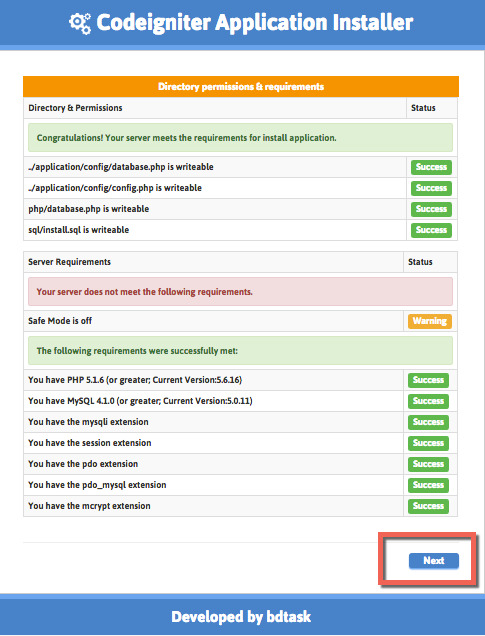Click the Directory permissions & requirements heading
Screen dimensions: 485x636
(x=241, y=86)
